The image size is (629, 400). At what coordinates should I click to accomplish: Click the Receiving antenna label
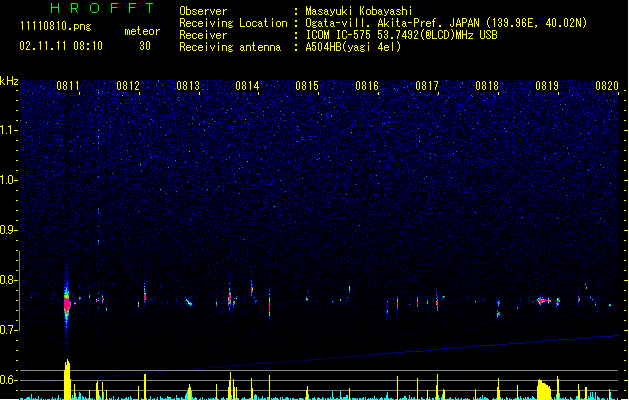[x=230, y=47]
